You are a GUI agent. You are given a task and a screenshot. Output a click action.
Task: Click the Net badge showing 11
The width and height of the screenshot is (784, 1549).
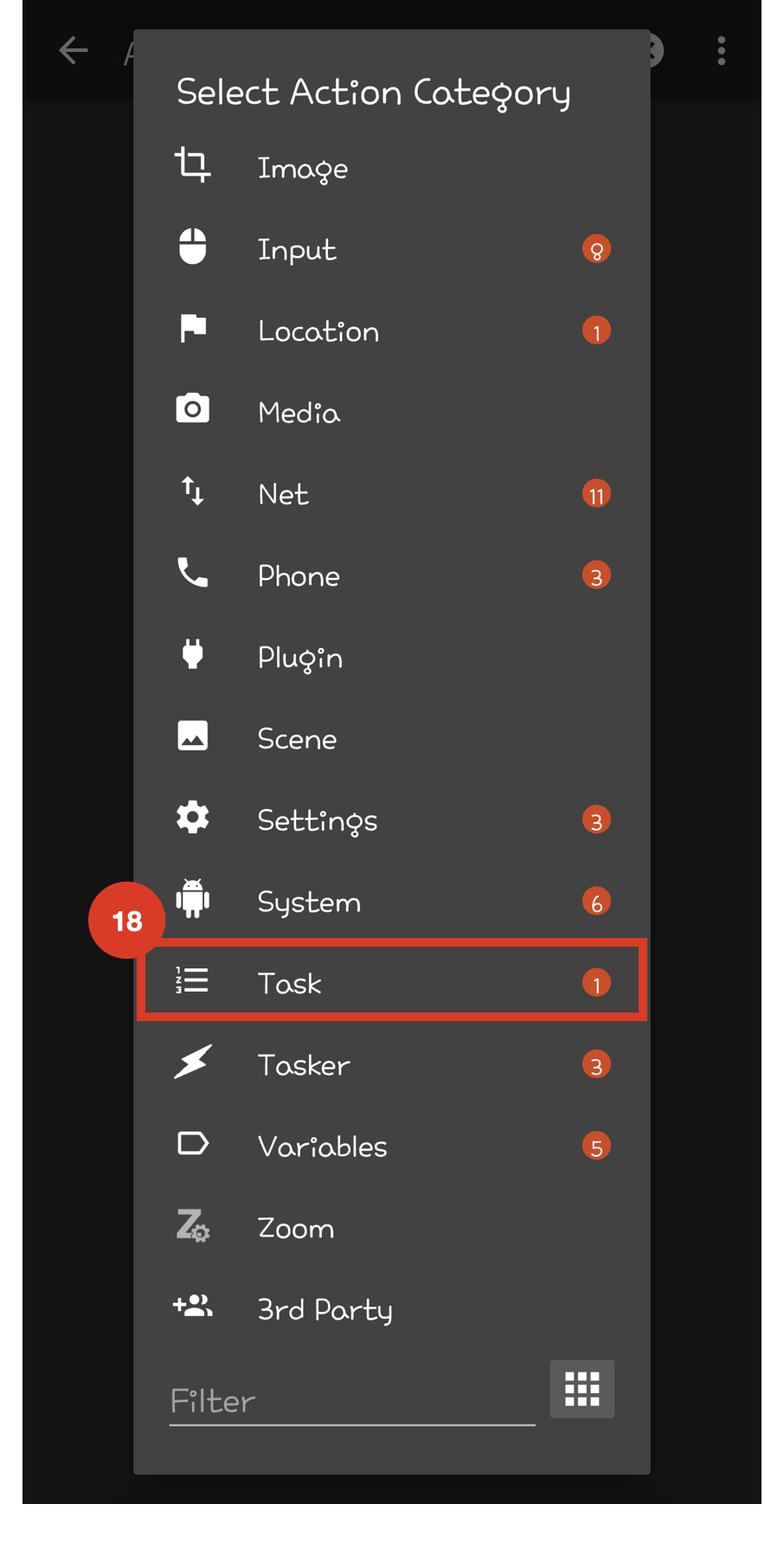[x=596, y=494]
